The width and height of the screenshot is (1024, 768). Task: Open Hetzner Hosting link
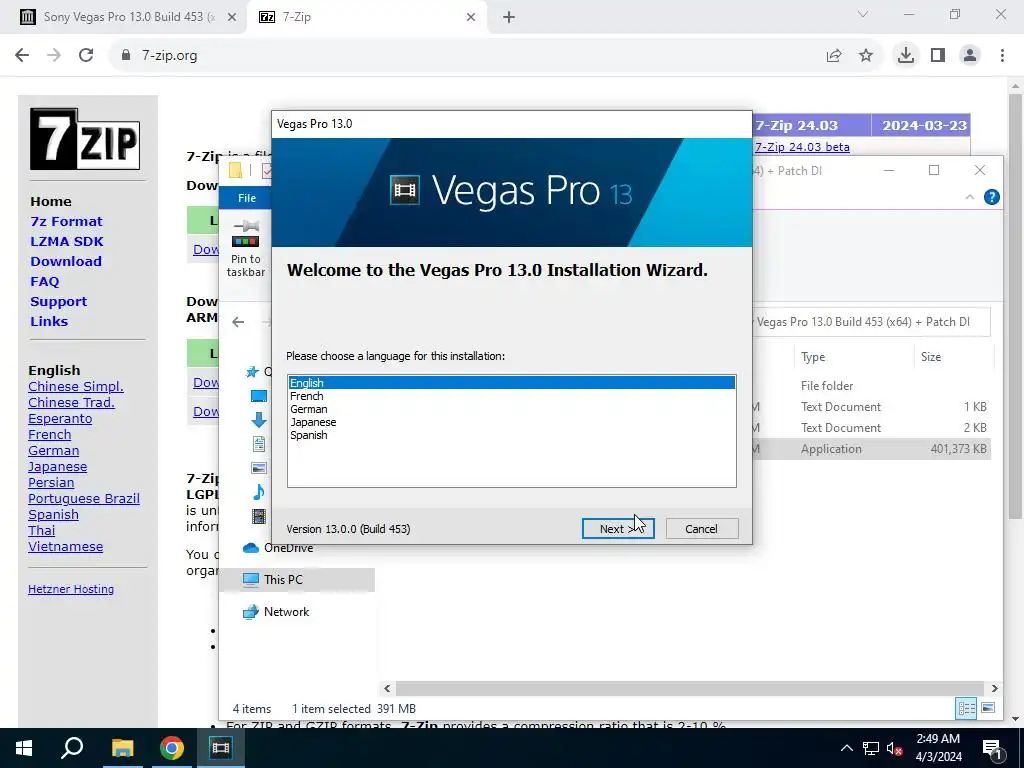point(71,589)
